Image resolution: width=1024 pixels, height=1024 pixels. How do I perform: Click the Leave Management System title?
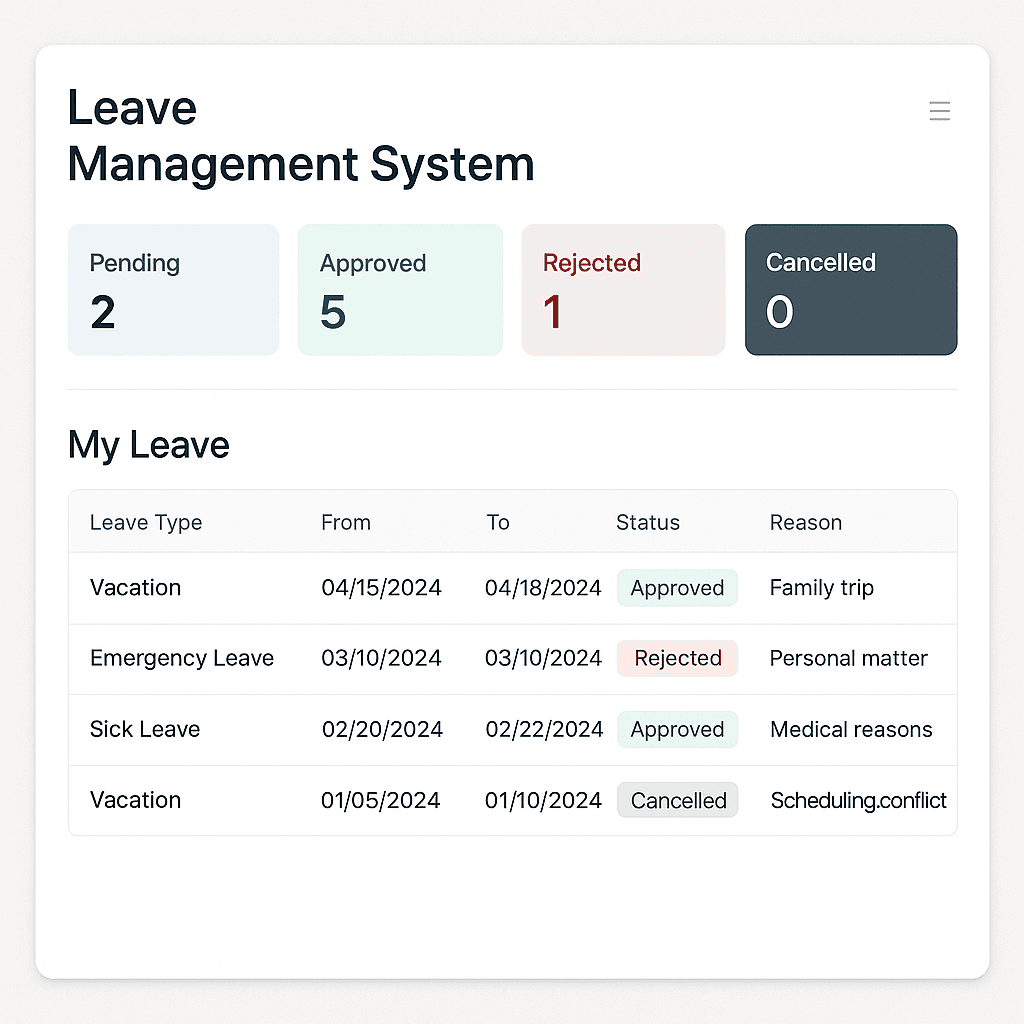tap(300, 136)
